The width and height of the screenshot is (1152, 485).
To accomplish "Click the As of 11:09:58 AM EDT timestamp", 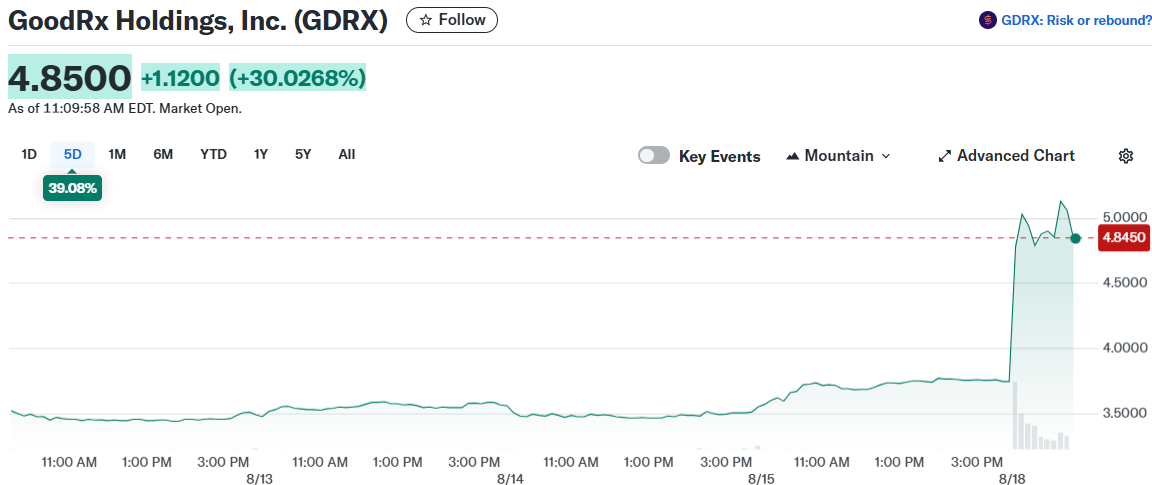I will tap(125, 109).
